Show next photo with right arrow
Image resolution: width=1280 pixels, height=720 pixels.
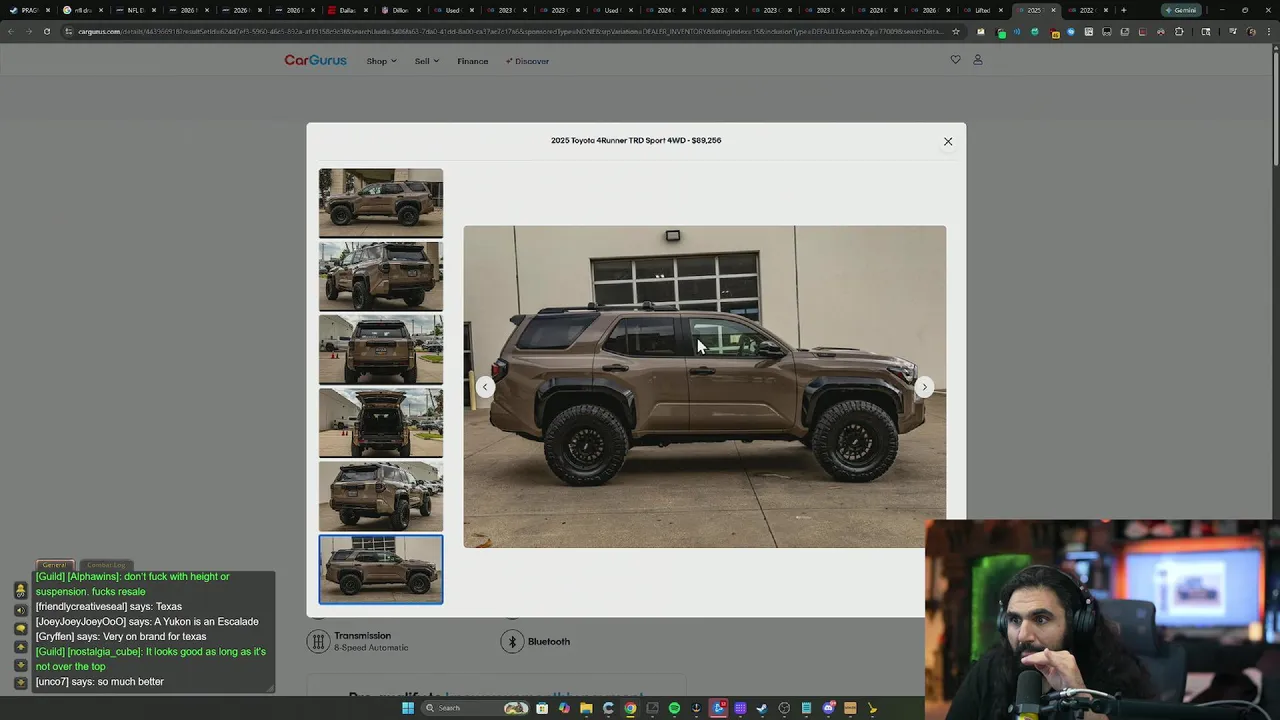(x=924, y=387)
